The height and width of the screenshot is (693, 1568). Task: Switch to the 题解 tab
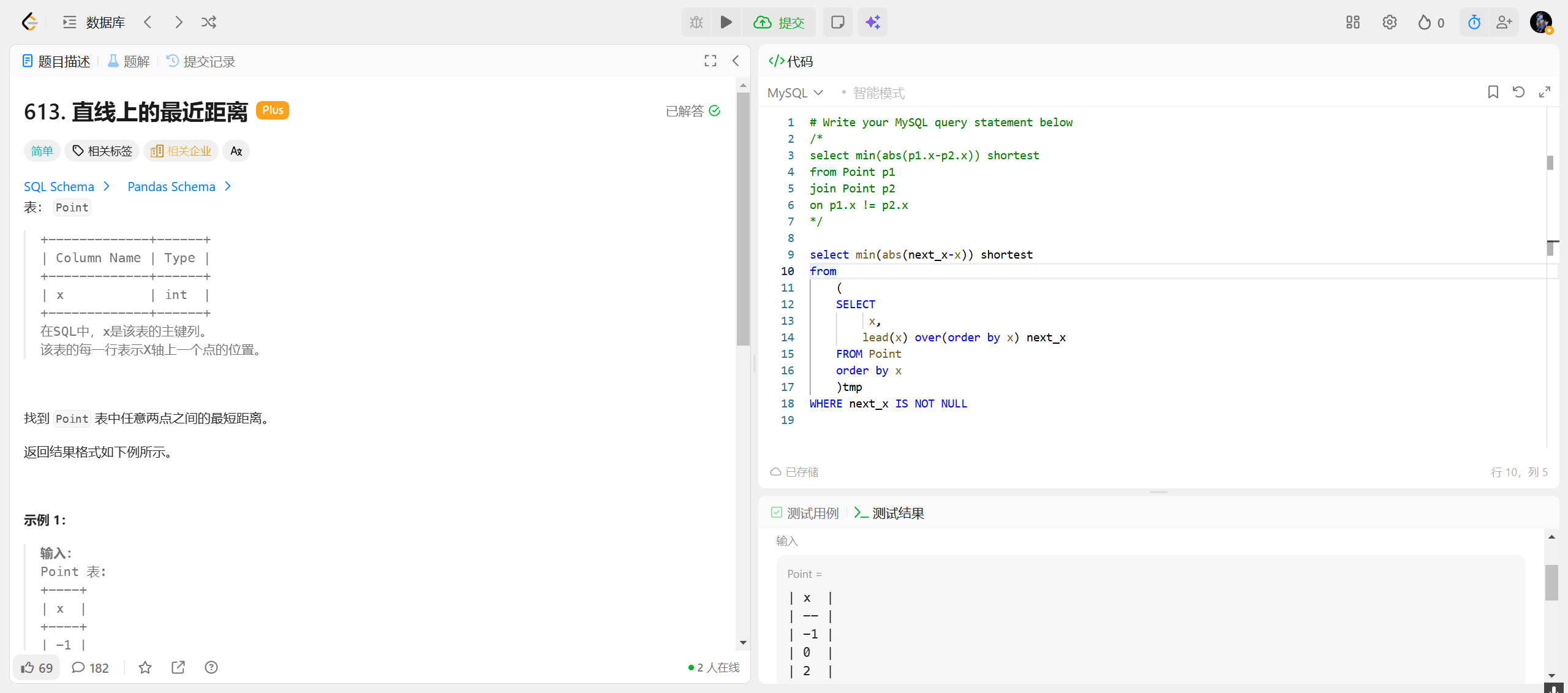tap(129, 61)
